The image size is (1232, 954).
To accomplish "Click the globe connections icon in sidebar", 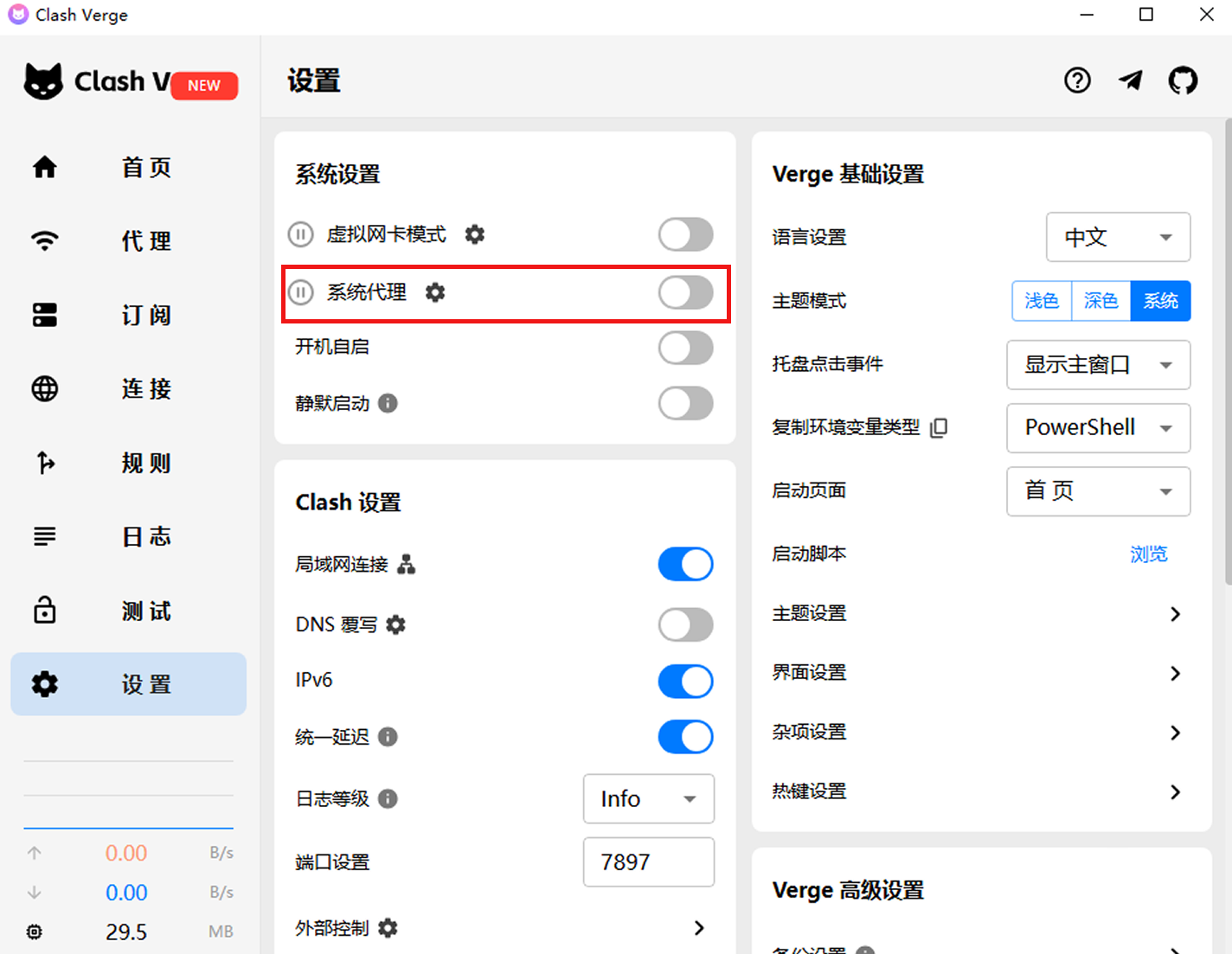I will point(45,388).
